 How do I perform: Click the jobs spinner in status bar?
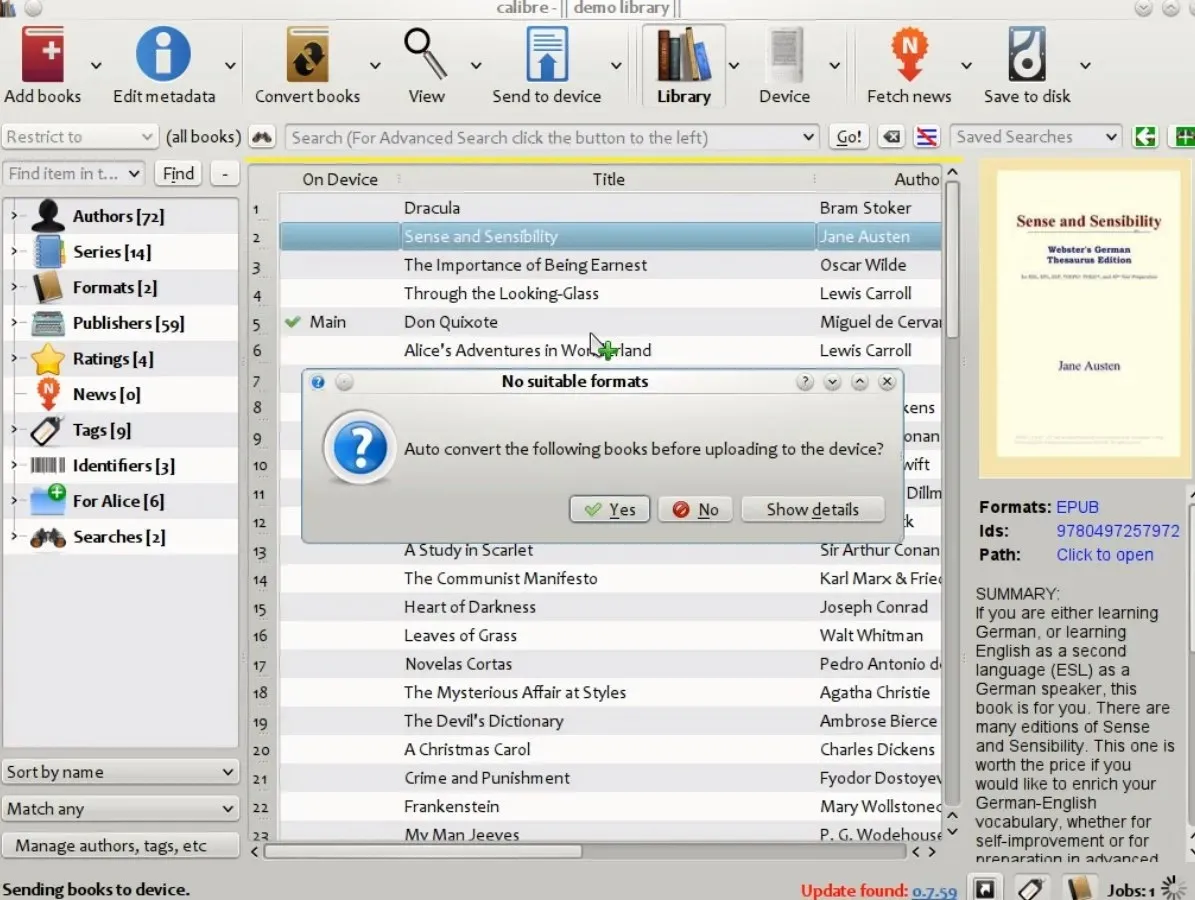[1172, 886]
